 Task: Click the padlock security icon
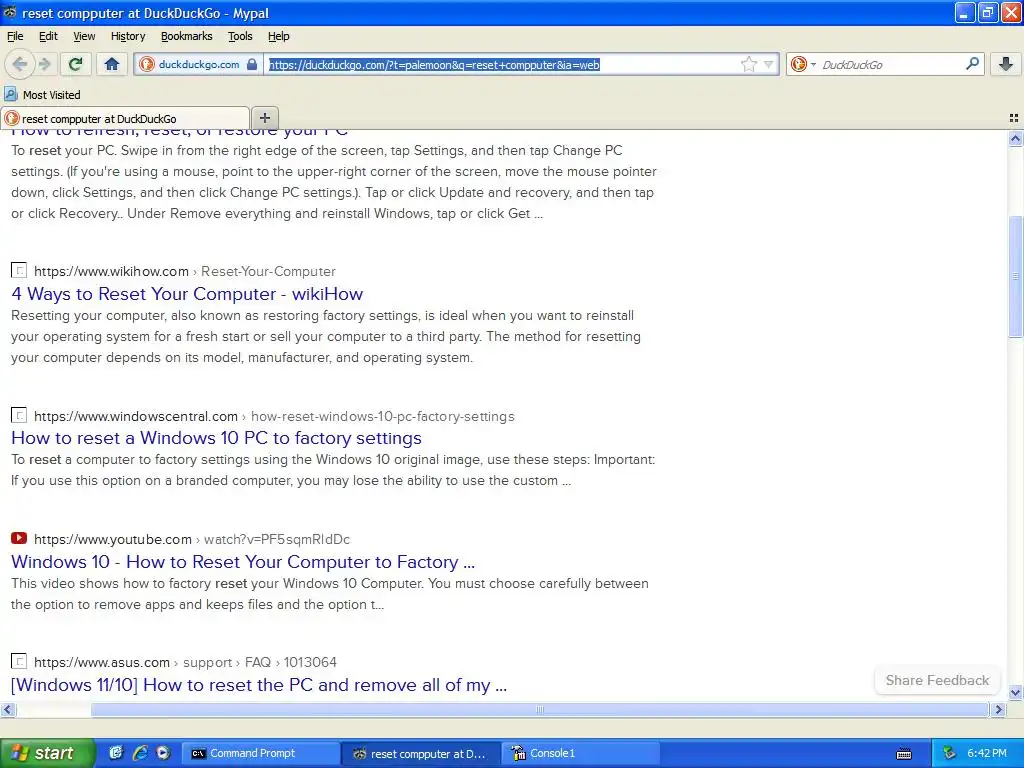pyautogui.click(x=251, y=64)
